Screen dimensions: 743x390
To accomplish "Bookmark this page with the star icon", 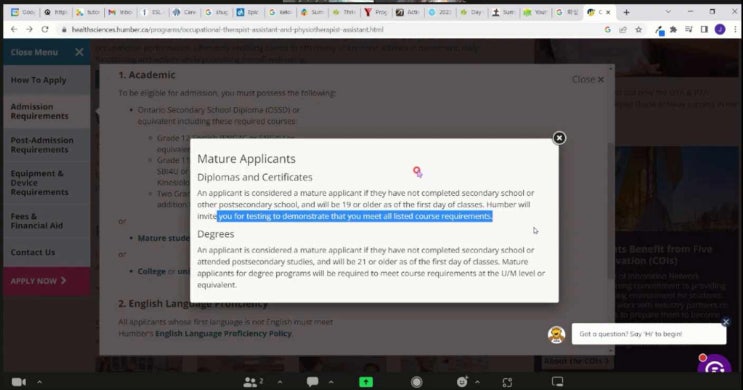I will click(639, 29).
